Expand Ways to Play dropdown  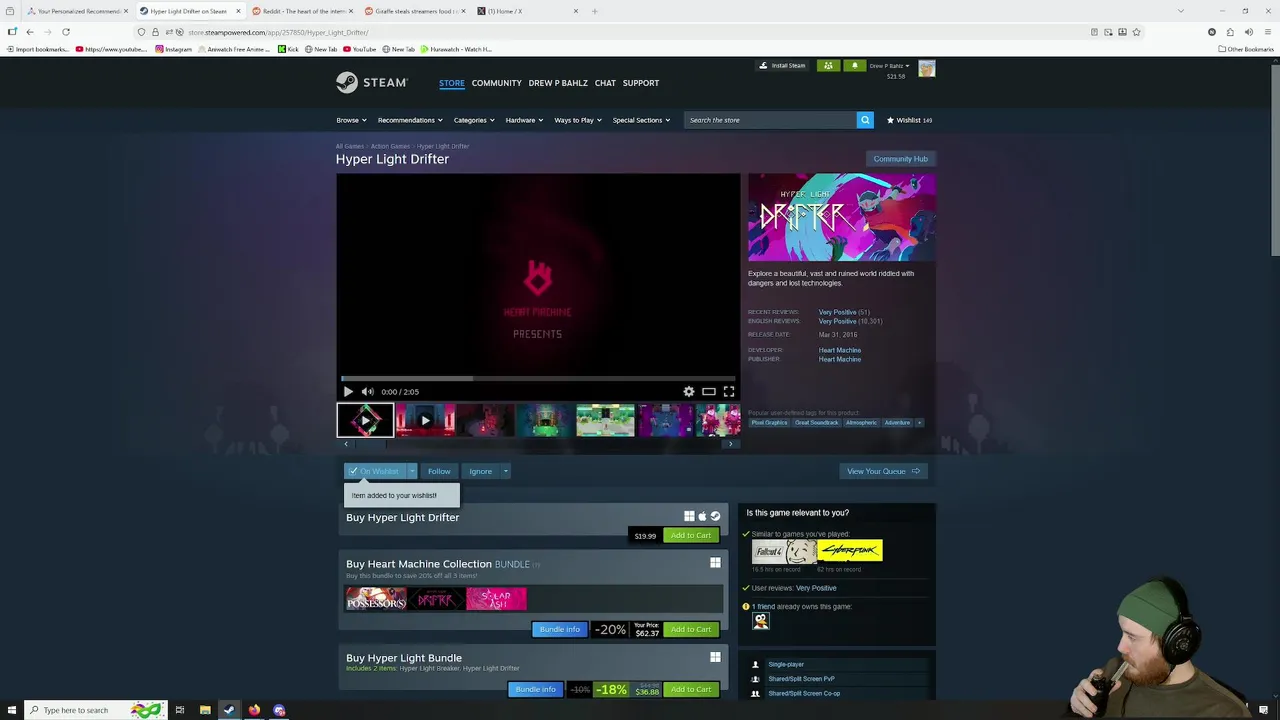[x=578, y=120]
